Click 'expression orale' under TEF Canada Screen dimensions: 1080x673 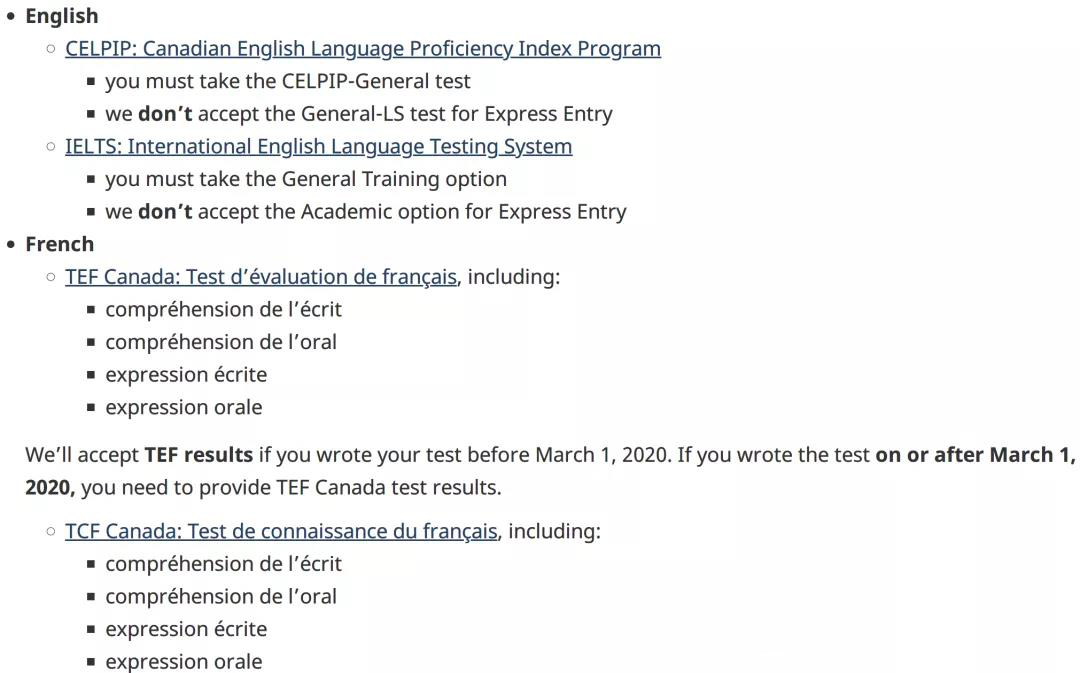[184, 408]
